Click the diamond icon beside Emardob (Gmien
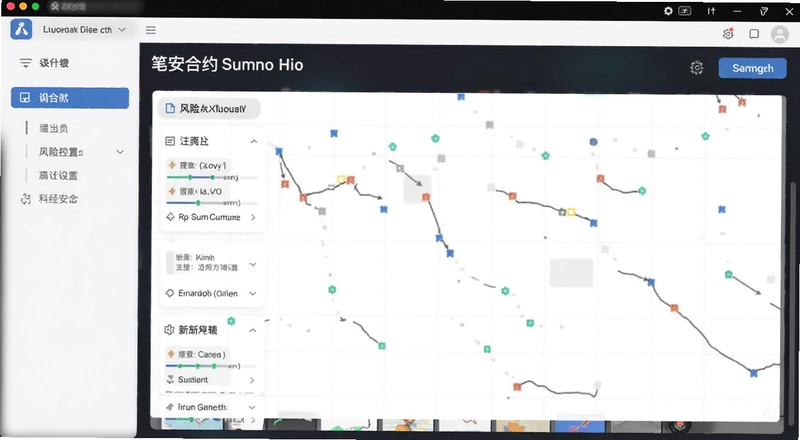 pos(170,293)
